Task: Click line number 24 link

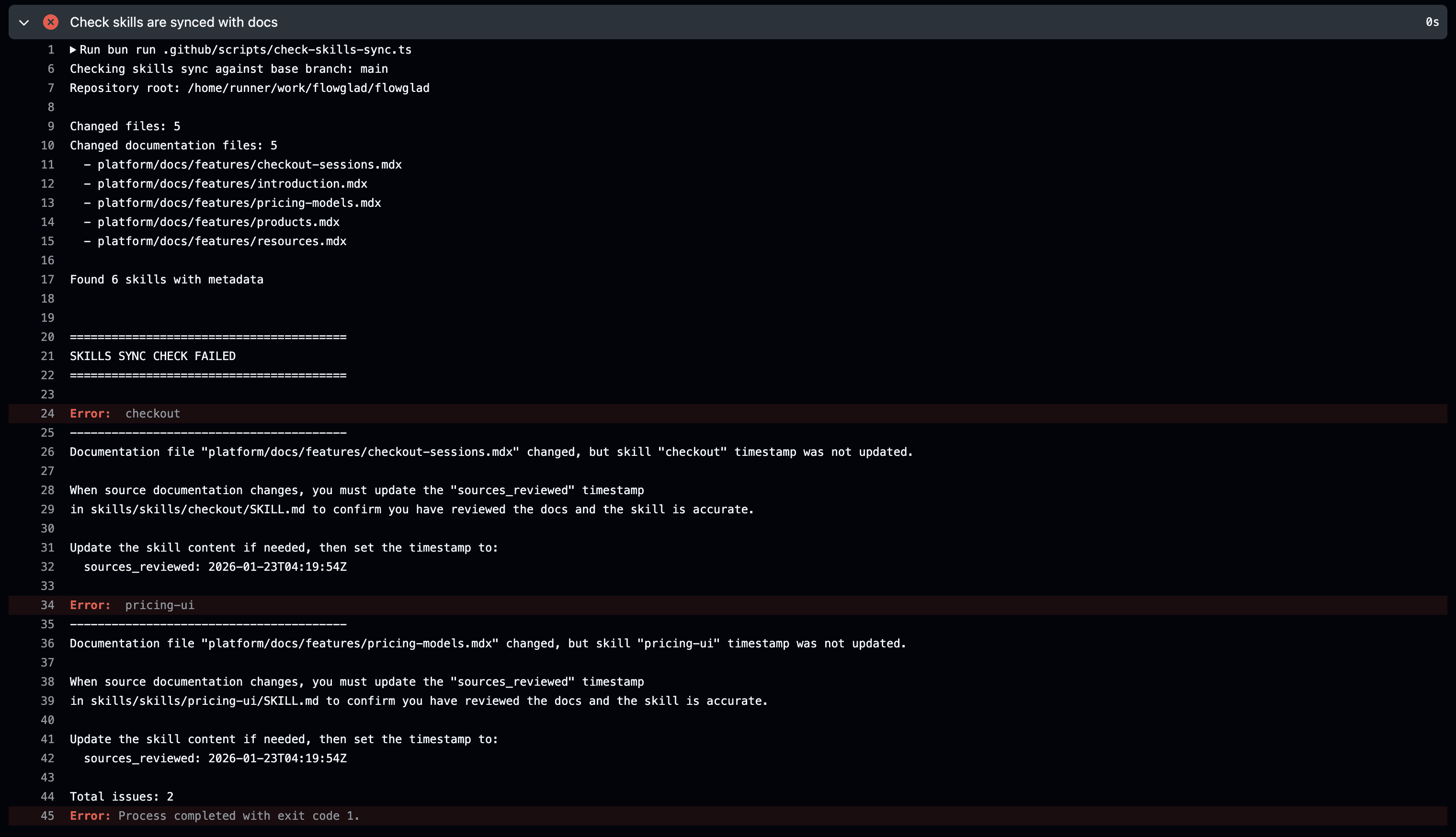Action: (x=48, y=414)
